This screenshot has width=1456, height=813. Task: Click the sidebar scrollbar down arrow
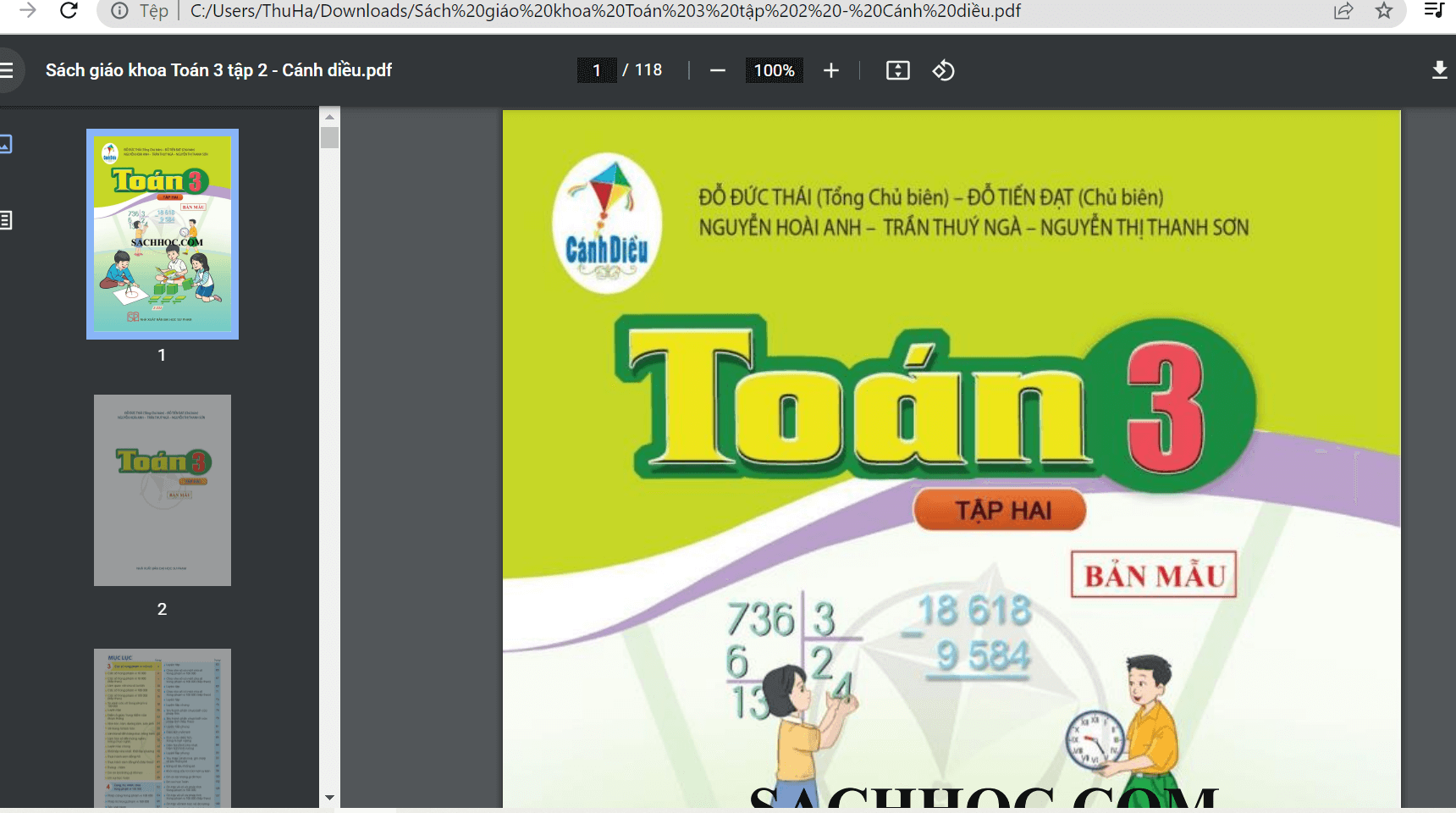tap(329, 798)
